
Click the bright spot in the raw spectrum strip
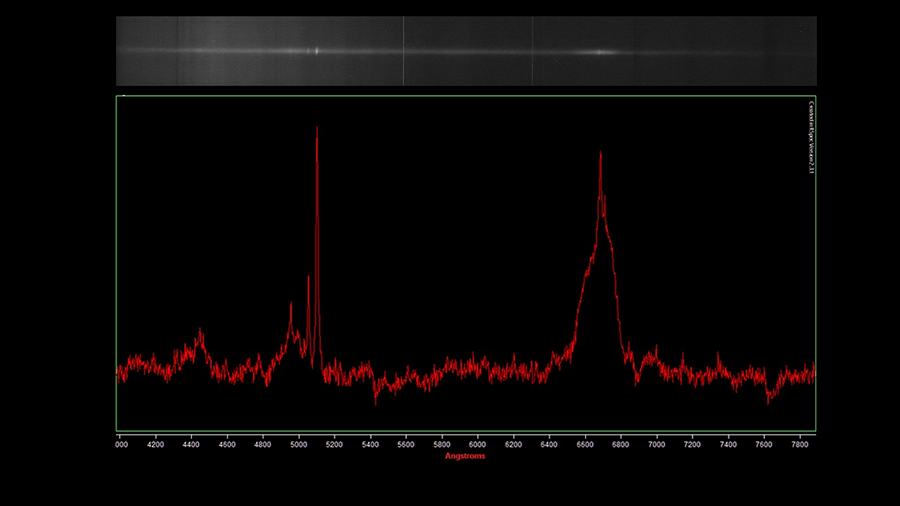[x=316, y=50]
